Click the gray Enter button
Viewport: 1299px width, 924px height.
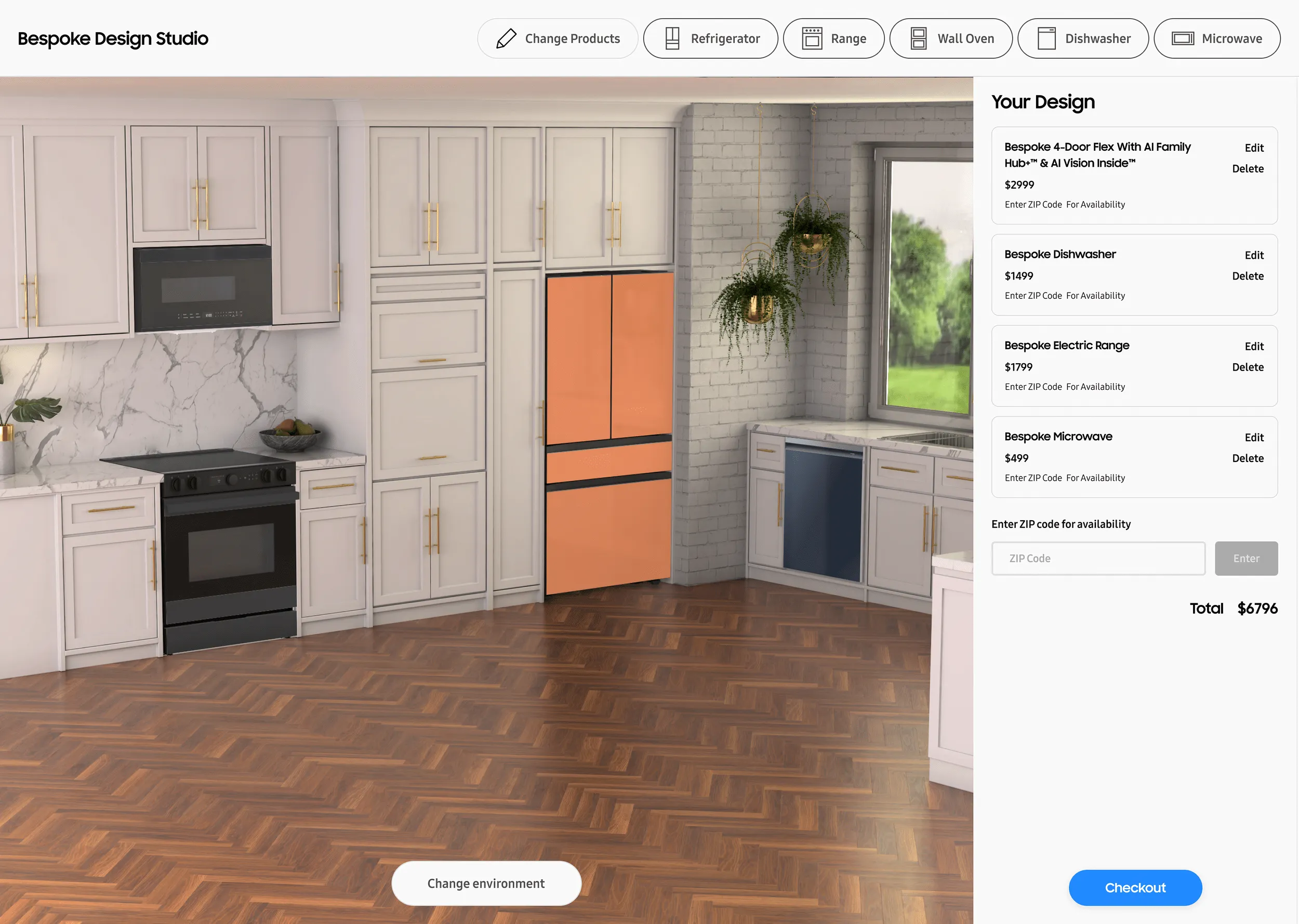[x=1246, y=559]
